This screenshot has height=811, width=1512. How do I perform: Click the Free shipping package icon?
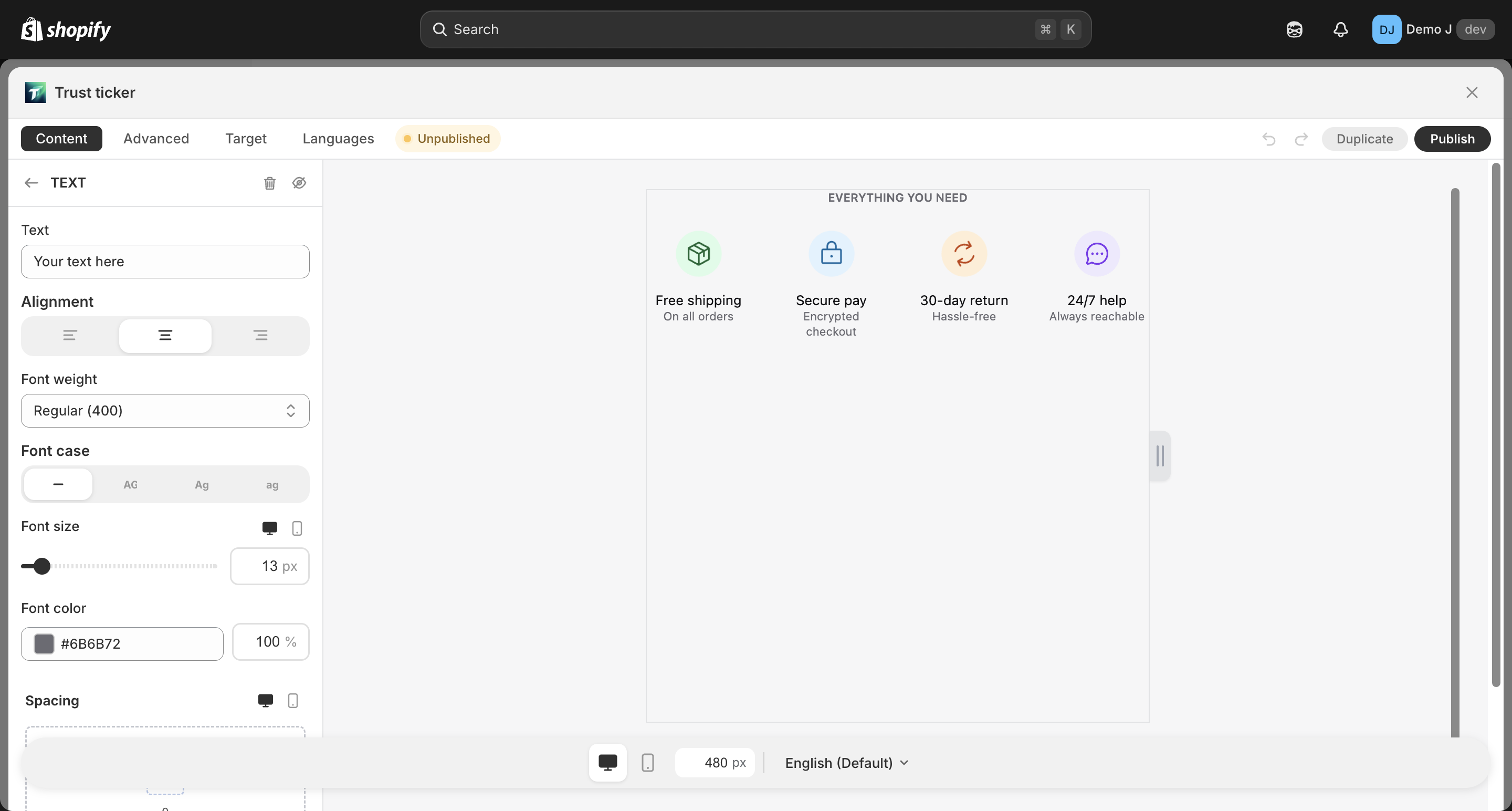pos(698,254)
